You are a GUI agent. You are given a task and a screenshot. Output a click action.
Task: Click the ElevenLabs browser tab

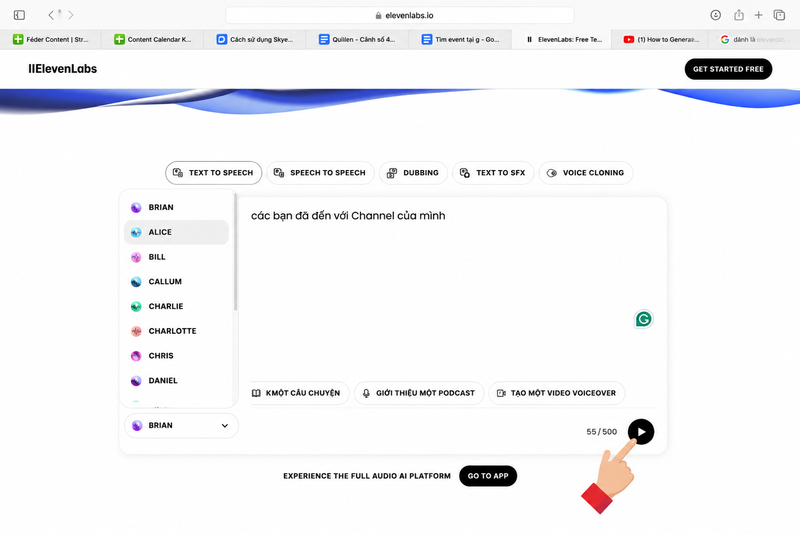pyautogui.click(x=562, y=39)
